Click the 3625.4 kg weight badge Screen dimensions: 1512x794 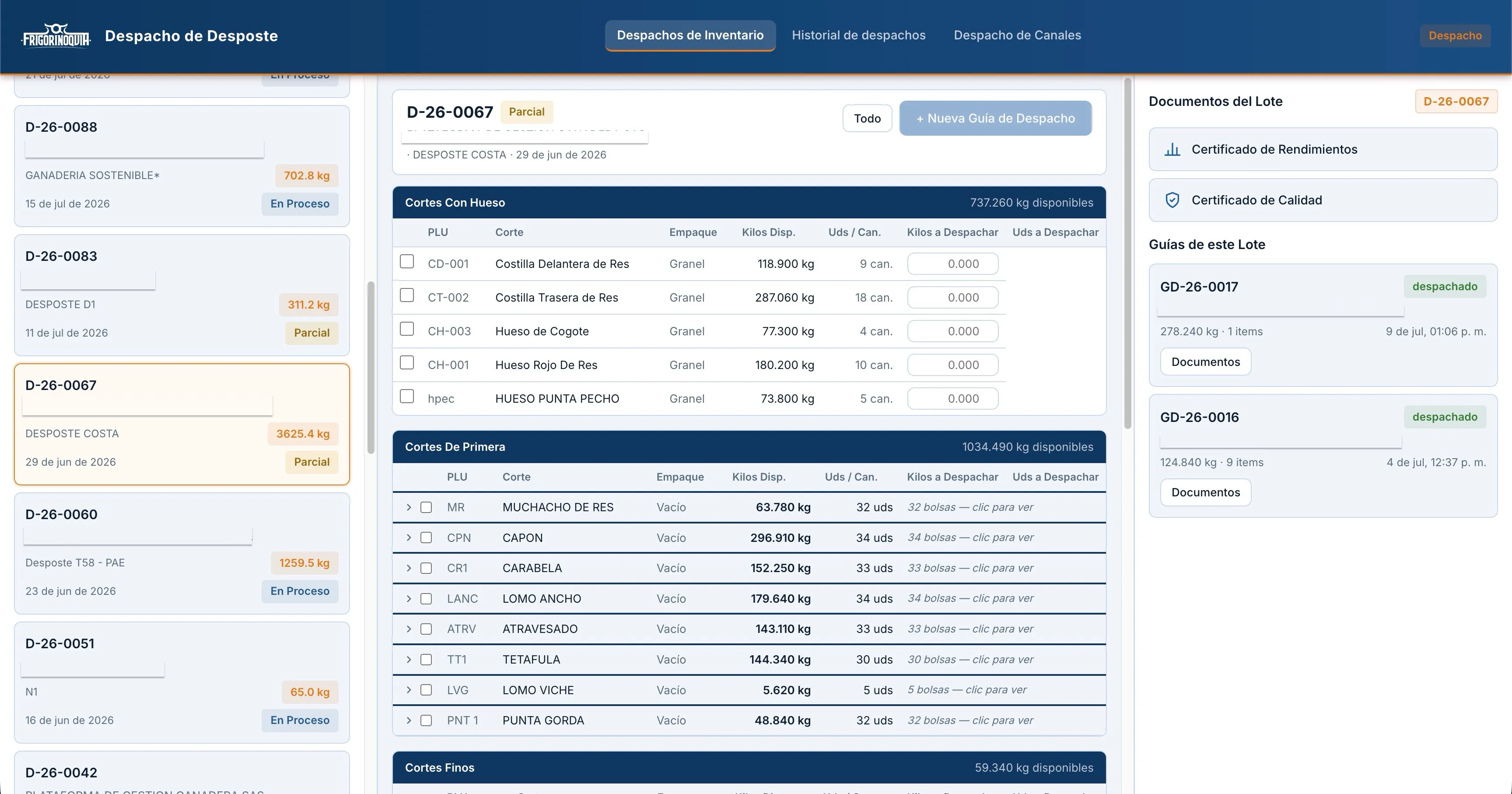(303, 434)
